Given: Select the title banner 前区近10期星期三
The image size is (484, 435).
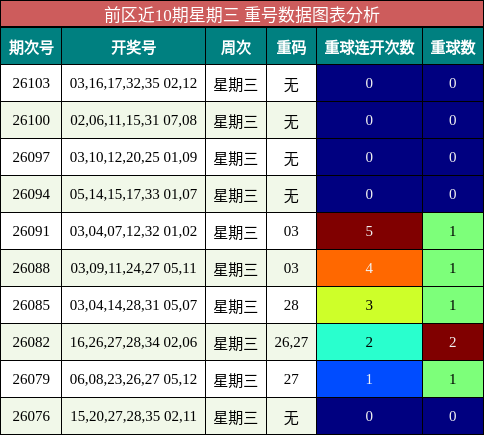Looking at the screenshot, I should pos(242,14).
